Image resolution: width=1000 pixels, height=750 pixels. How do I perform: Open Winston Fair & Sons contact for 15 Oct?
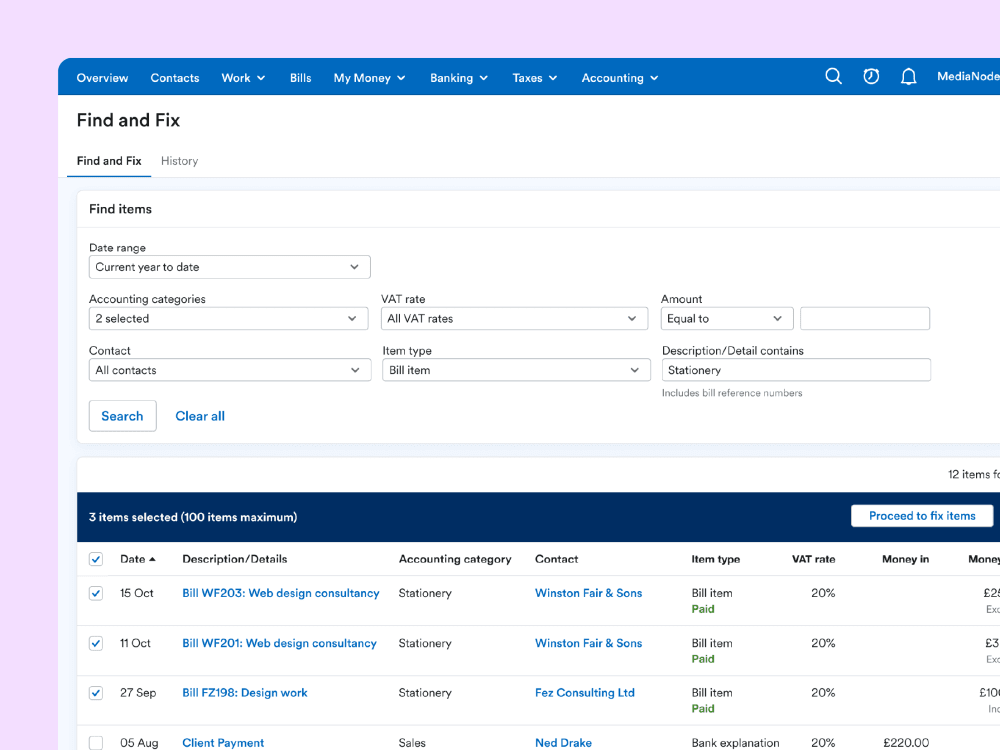[588, 593]
